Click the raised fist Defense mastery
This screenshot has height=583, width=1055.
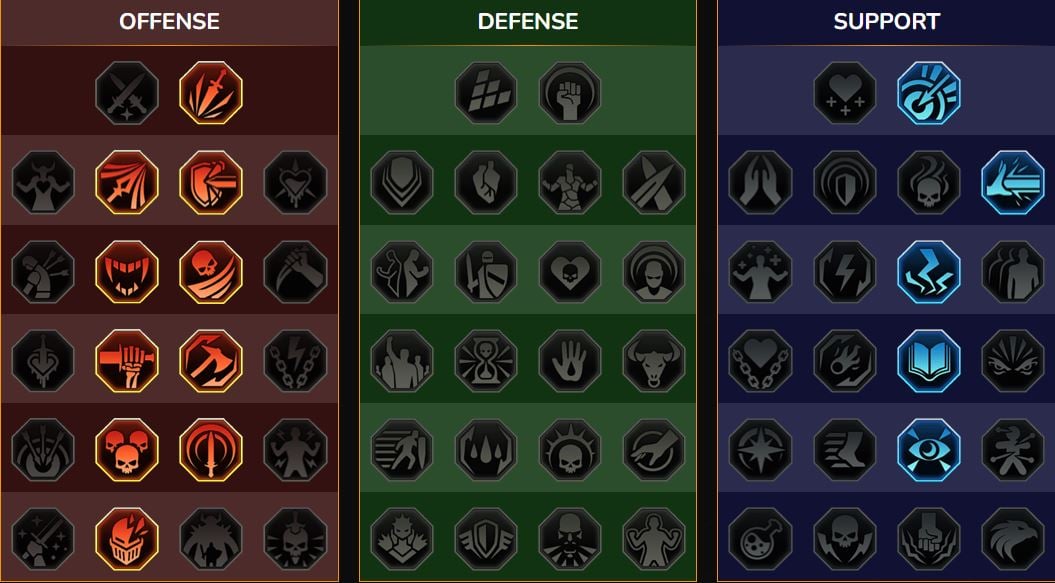coord(570,93)
